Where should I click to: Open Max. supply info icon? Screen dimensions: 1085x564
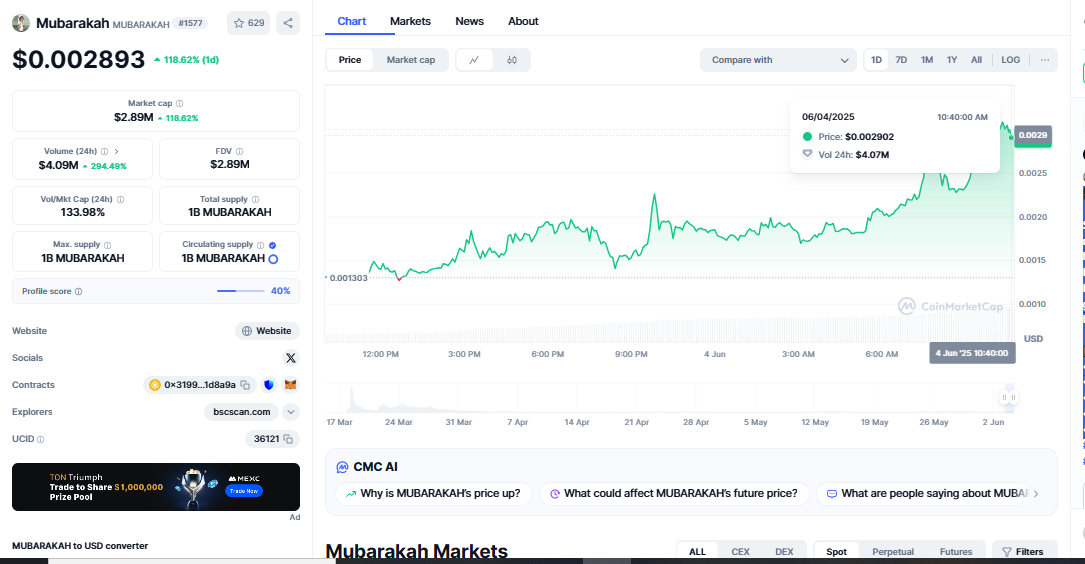point(107,245)
